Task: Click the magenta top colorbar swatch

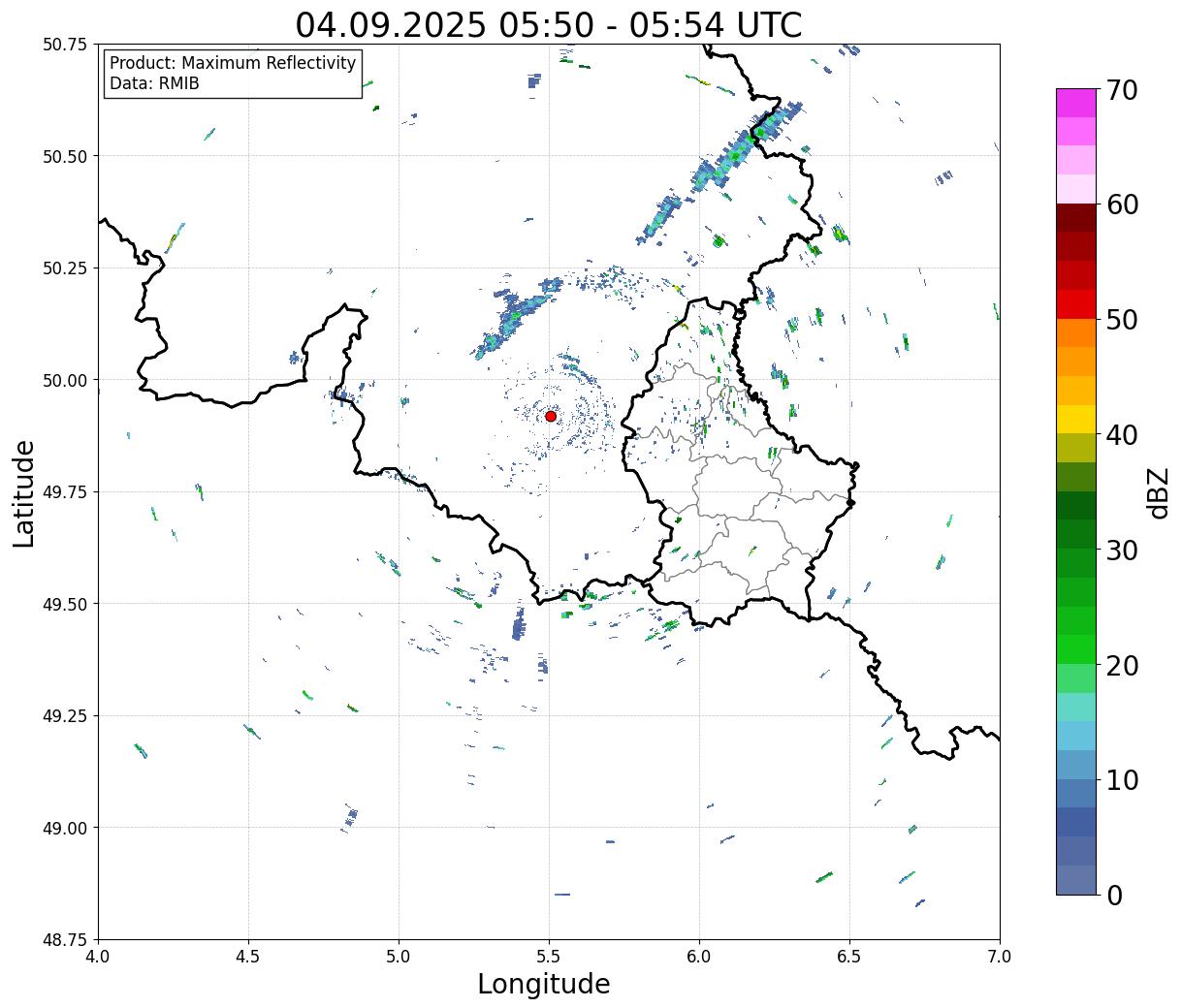Action: [x=1076, y=103]
